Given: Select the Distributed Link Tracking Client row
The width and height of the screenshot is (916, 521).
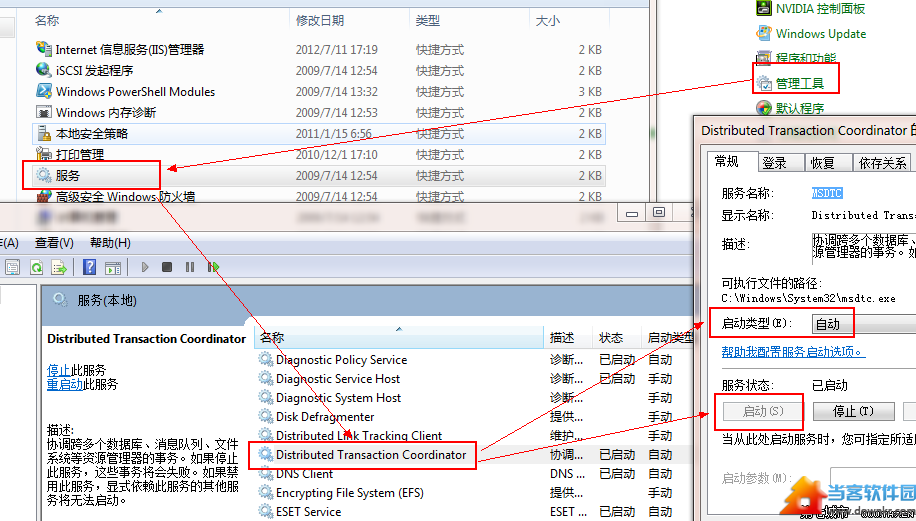Looking at the screenshot, I should click(476, 435).
